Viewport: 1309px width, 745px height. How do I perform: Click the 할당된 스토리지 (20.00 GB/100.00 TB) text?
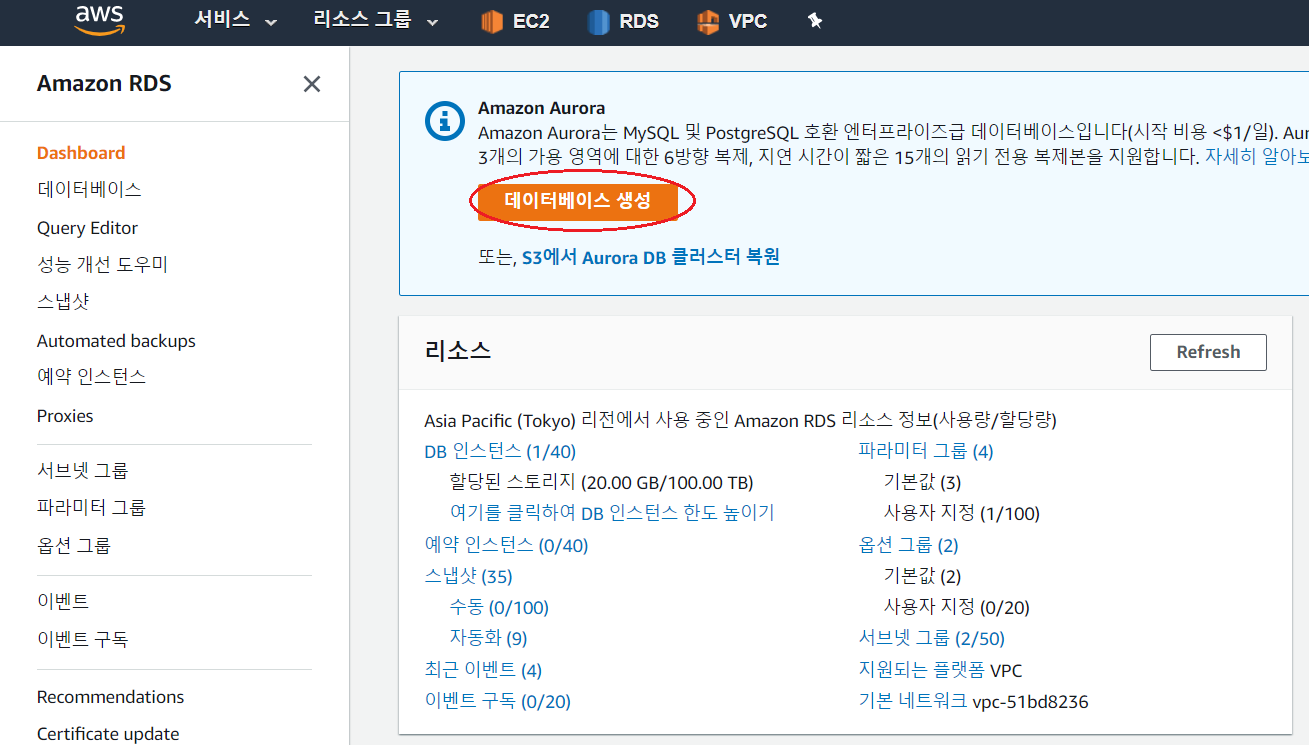coord(602,482)
